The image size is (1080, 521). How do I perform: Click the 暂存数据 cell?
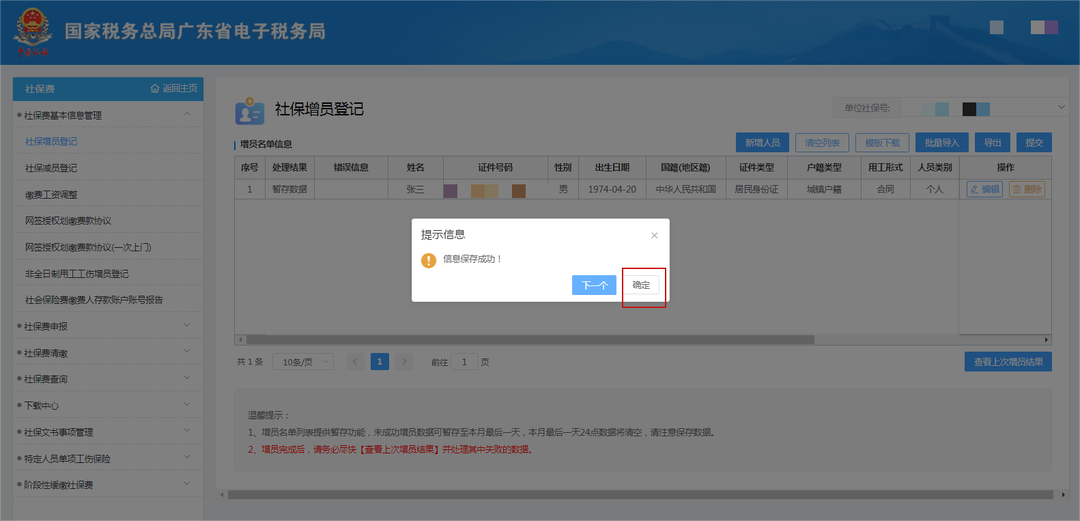289,189
